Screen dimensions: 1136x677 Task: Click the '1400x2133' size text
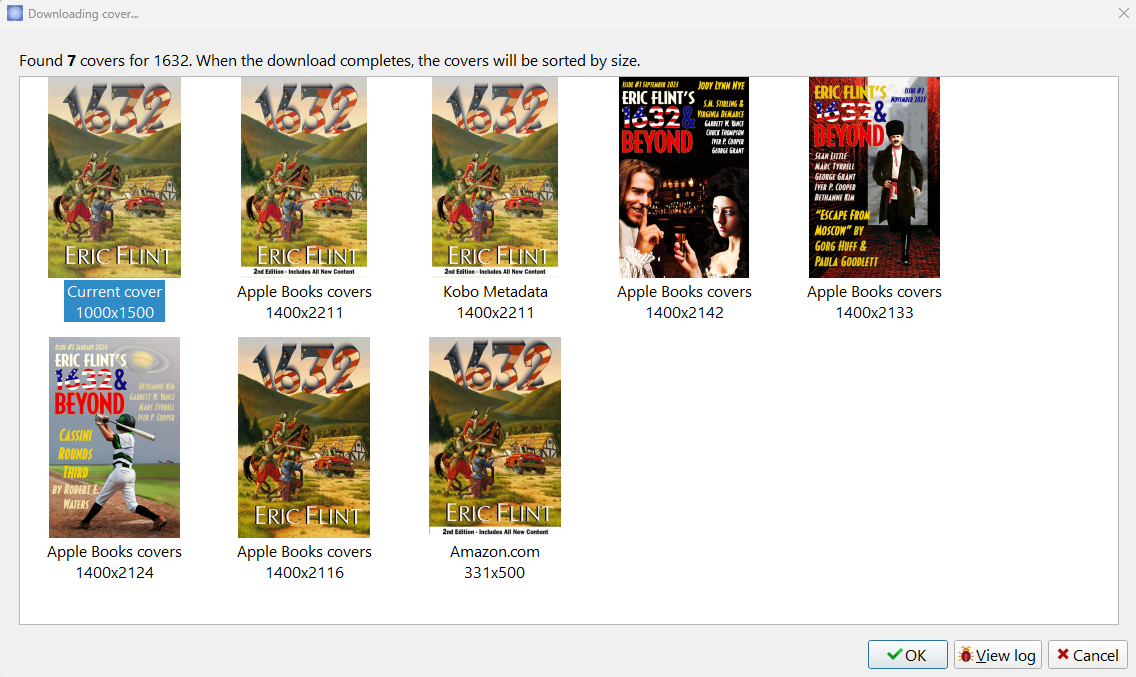(874, 312)
